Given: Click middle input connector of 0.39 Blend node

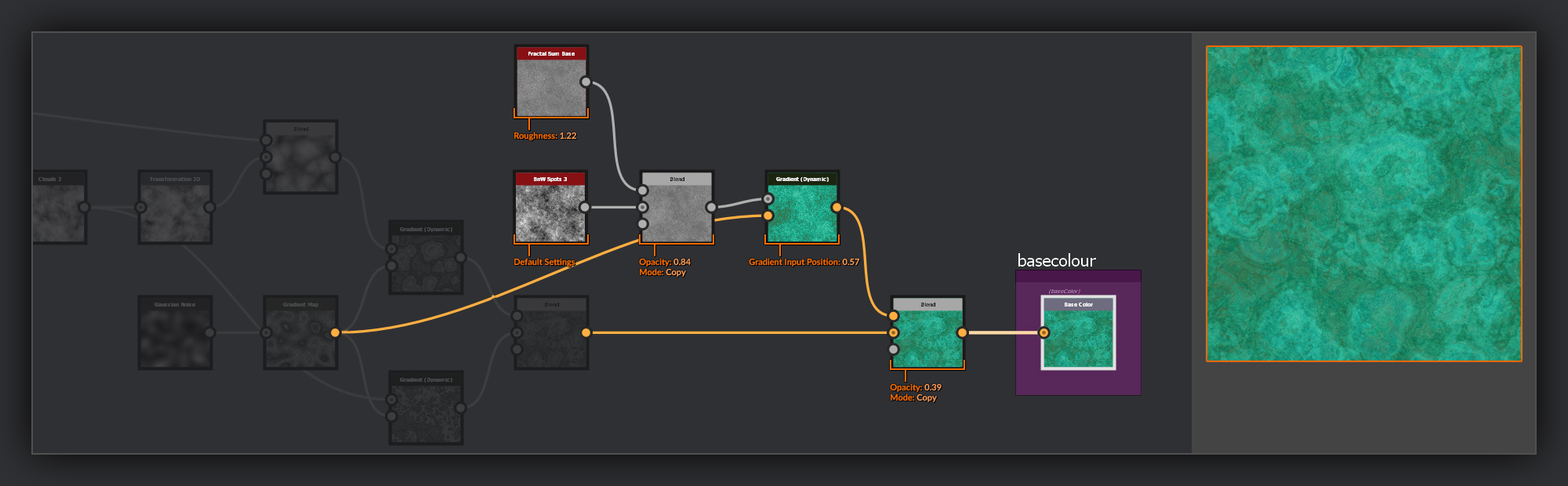Looking at the screenshot, I should tap(894, 332).
